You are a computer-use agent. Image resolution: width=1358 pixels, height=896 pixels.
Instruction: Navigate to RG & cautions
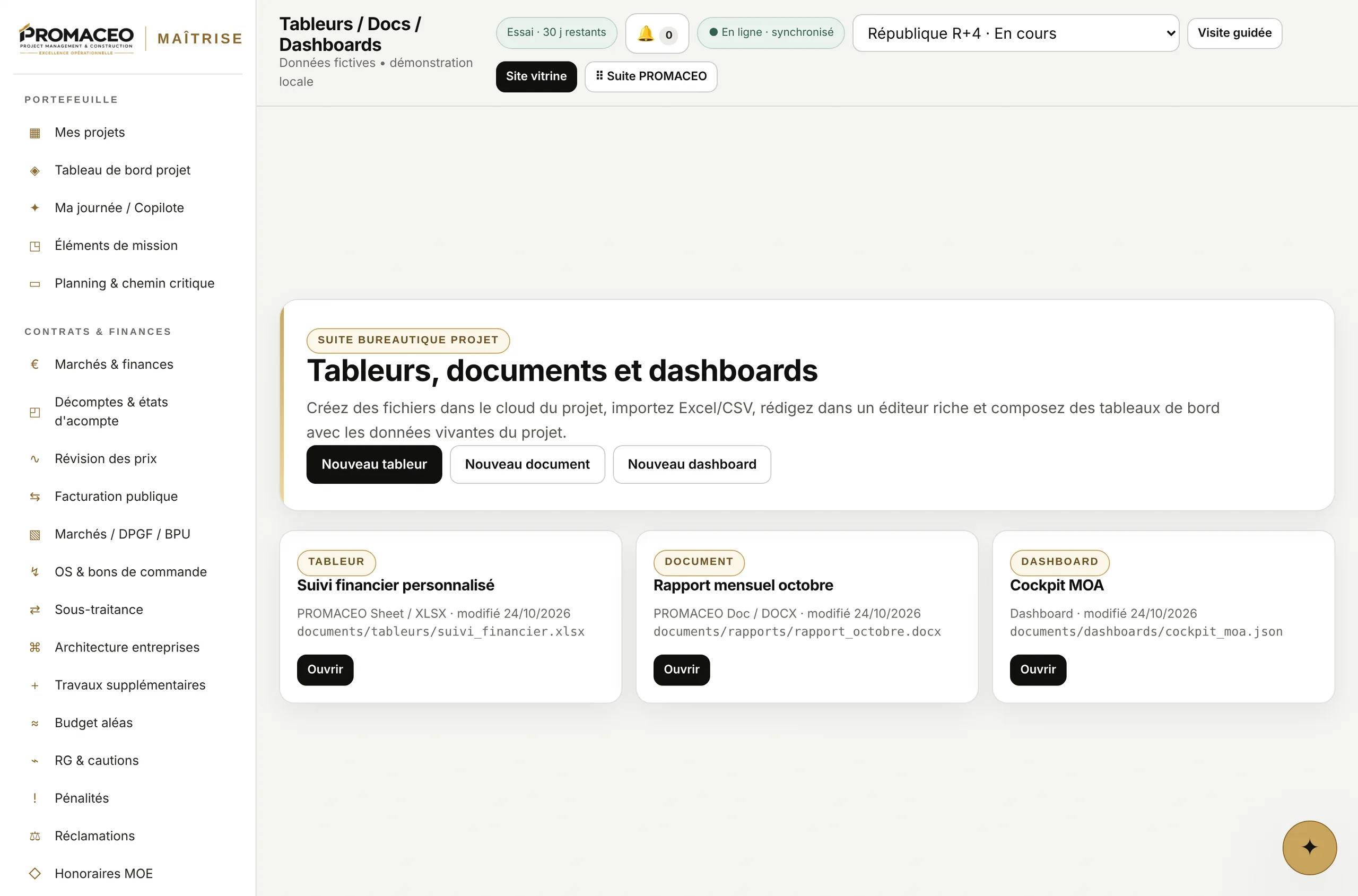pyautogui.click(x=97, y=761)
